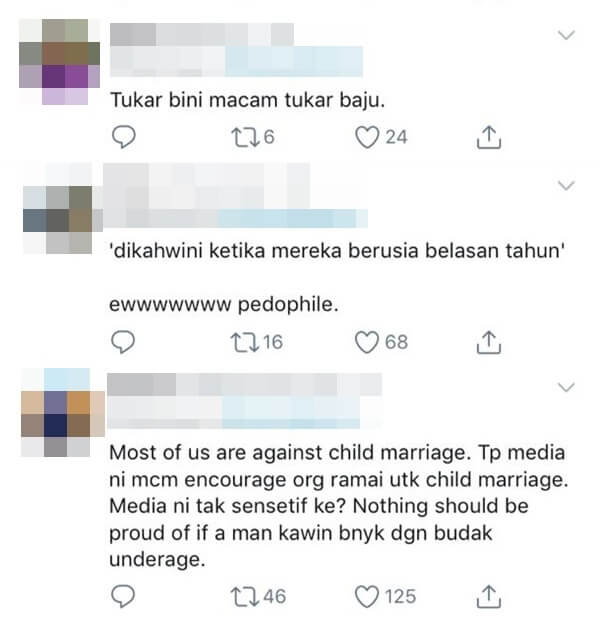Retweet the tweet with 6 retweets
The width and height of the screenshot is (602, 620).
245,137
